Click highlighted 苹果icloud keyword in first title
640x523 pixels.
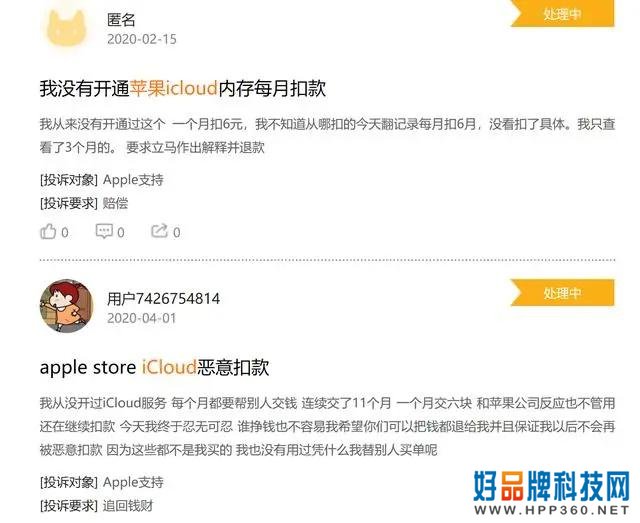point(173,88)
